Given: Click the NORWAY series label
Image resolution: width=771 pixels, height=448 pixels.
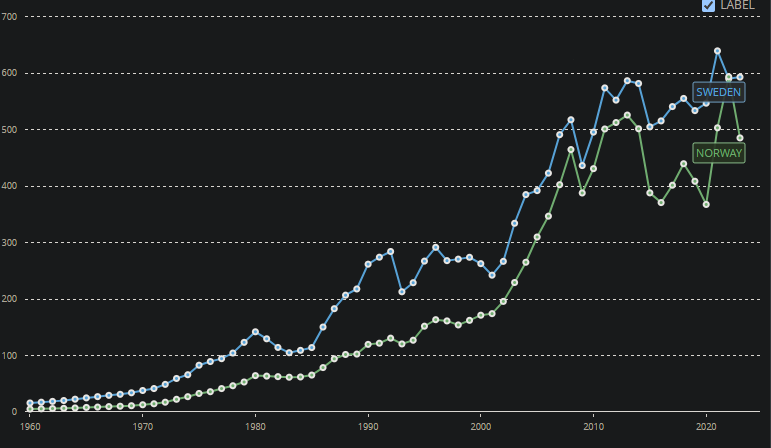Looking at the screenshot, I should (718, 153).
